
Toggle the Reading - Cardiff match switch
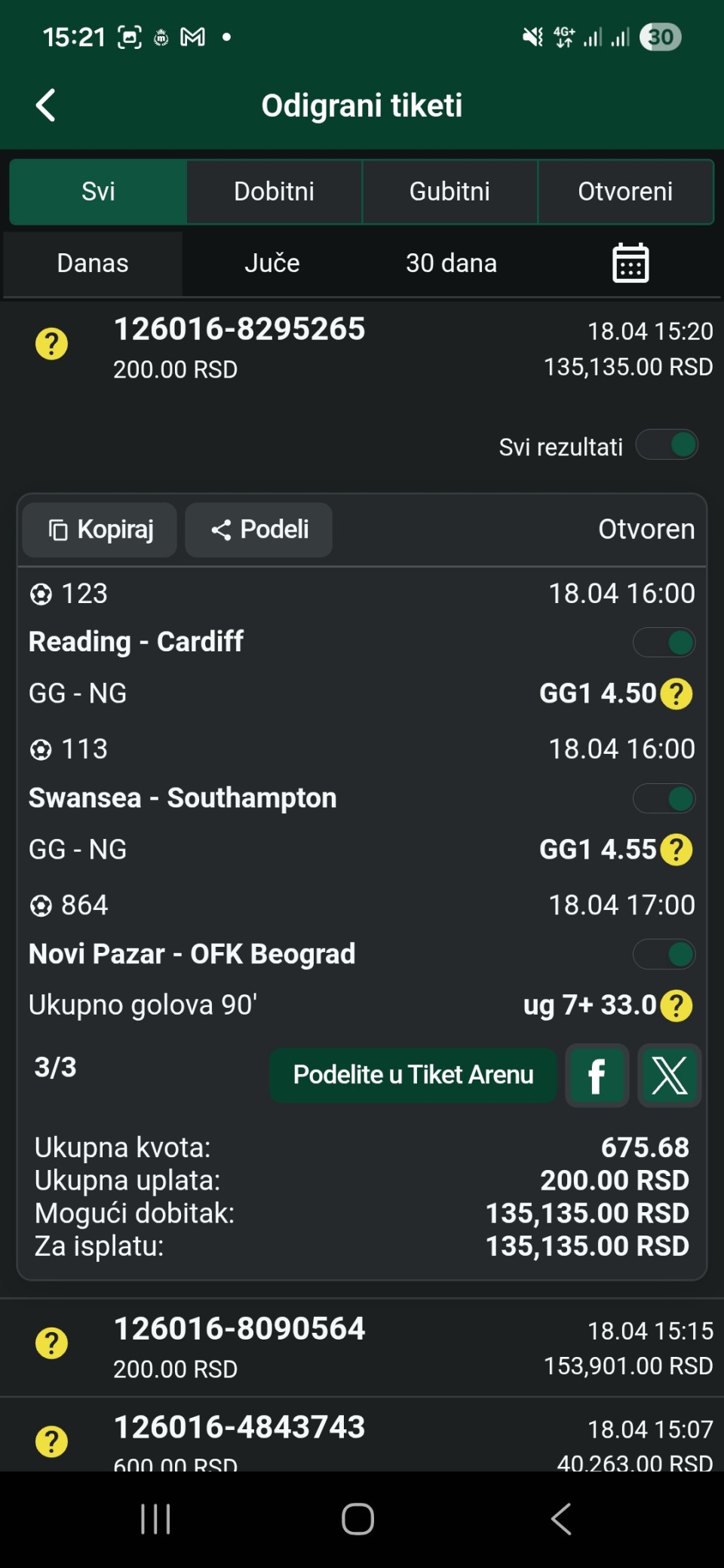[x=664, y=643]
